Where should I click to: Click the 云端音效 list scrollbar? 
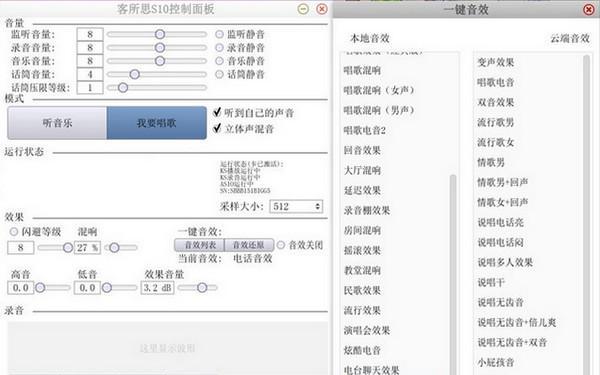click(586, 214)
